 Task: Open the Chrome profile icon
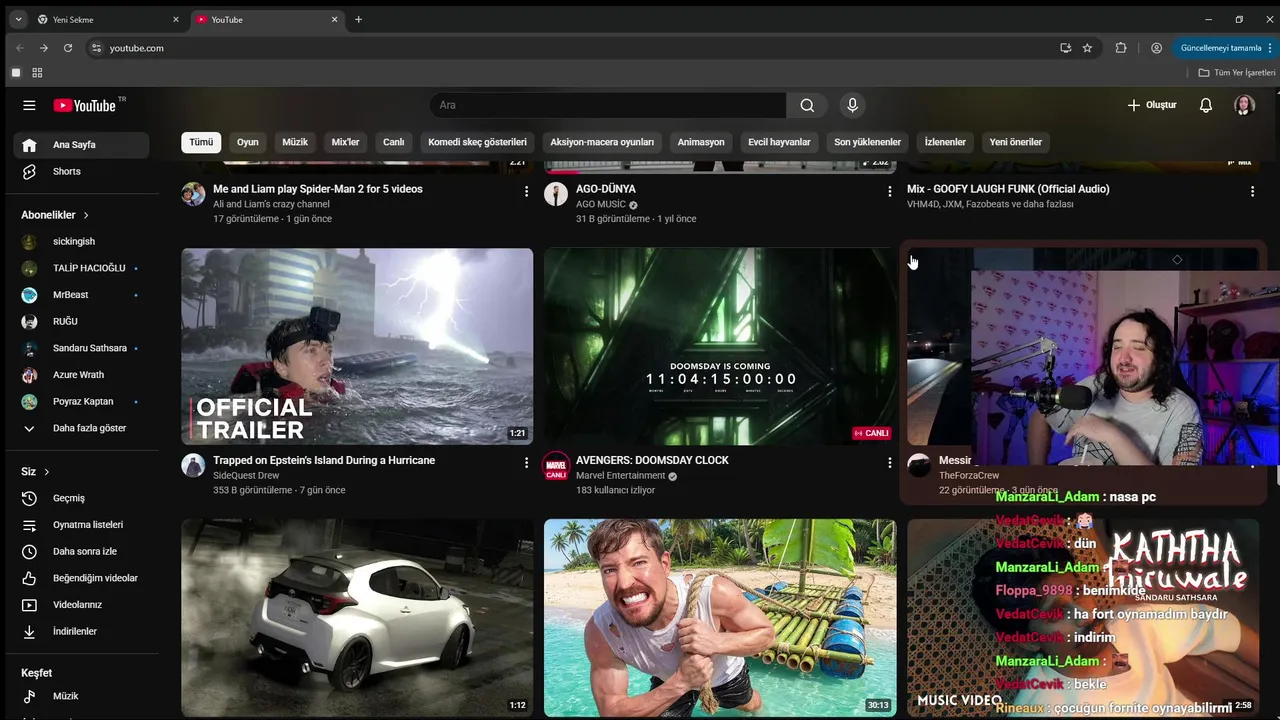pos(1156,48)
